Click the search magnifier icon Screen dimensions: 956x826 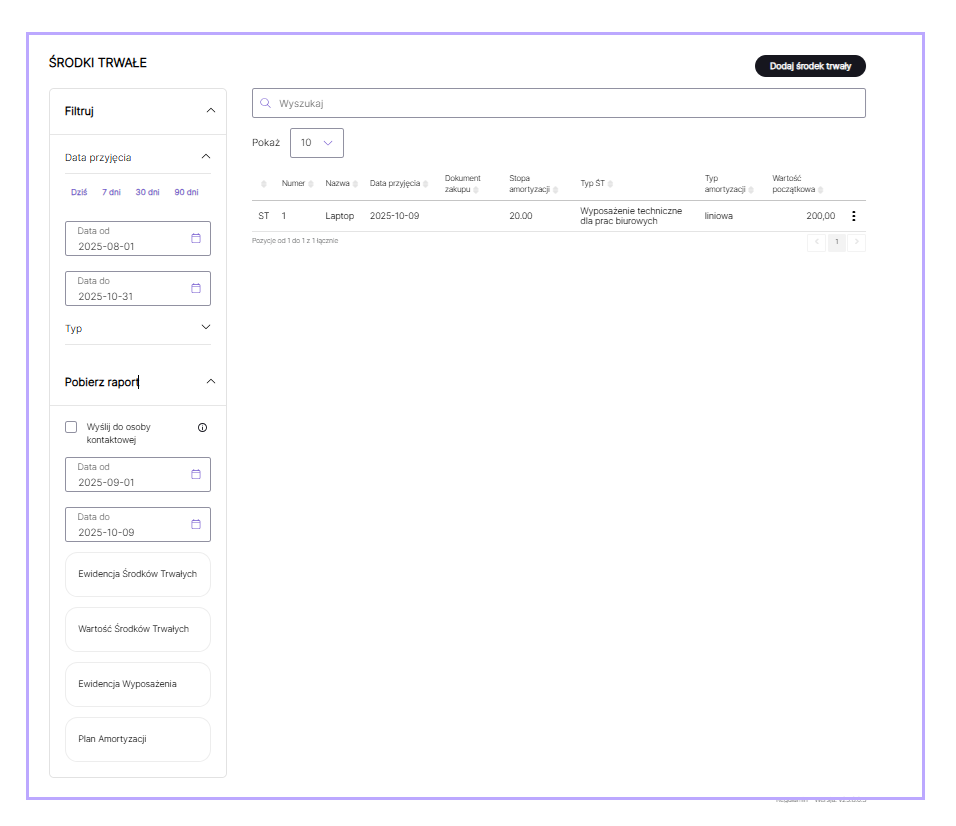coord(265,103)
